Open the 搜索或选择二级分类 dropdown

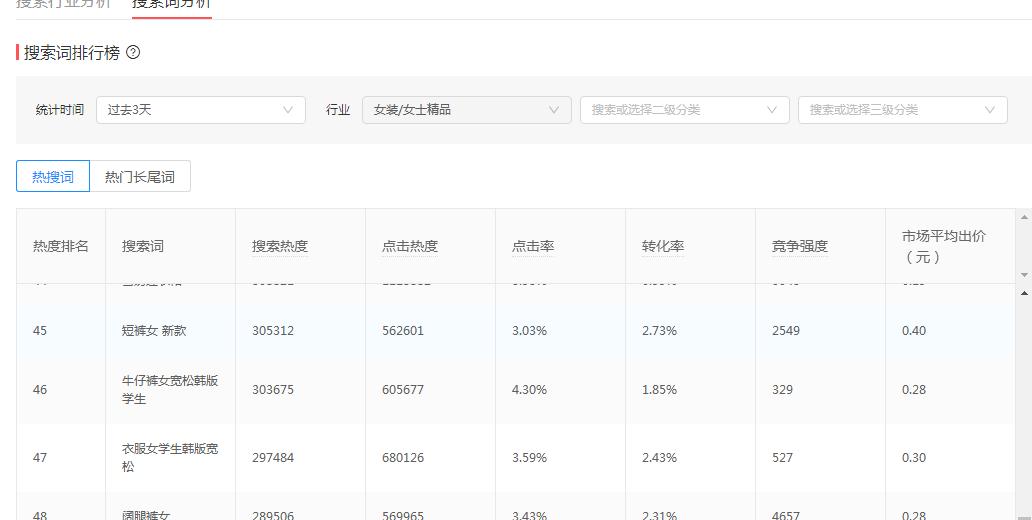(x=684, y=110)
